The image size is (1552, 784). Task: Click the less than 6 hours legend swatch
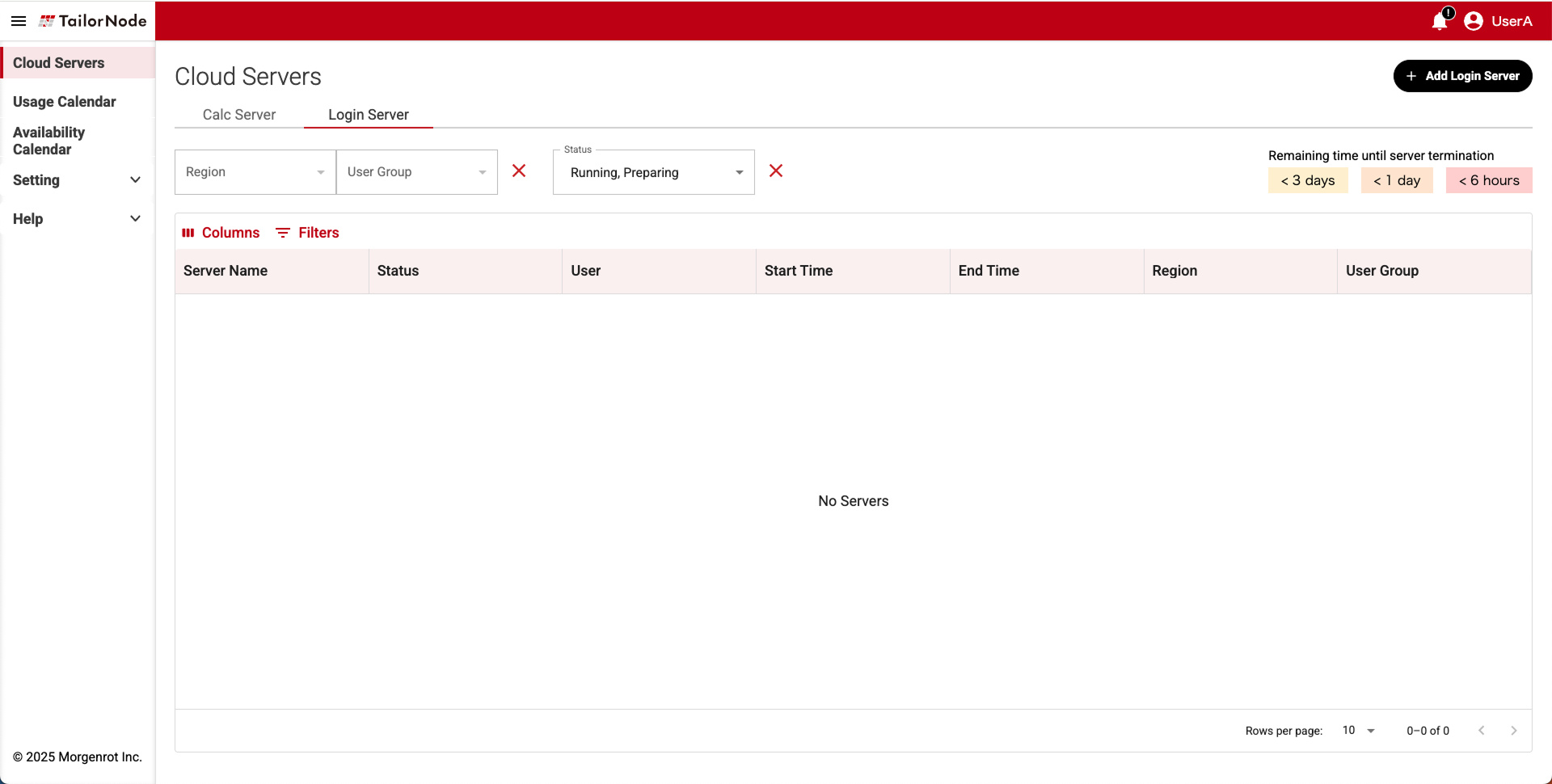(1489, 180)
